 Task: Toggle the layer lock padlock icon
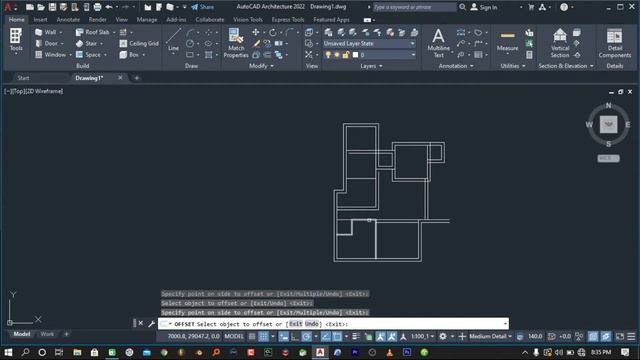coord(346,55)
